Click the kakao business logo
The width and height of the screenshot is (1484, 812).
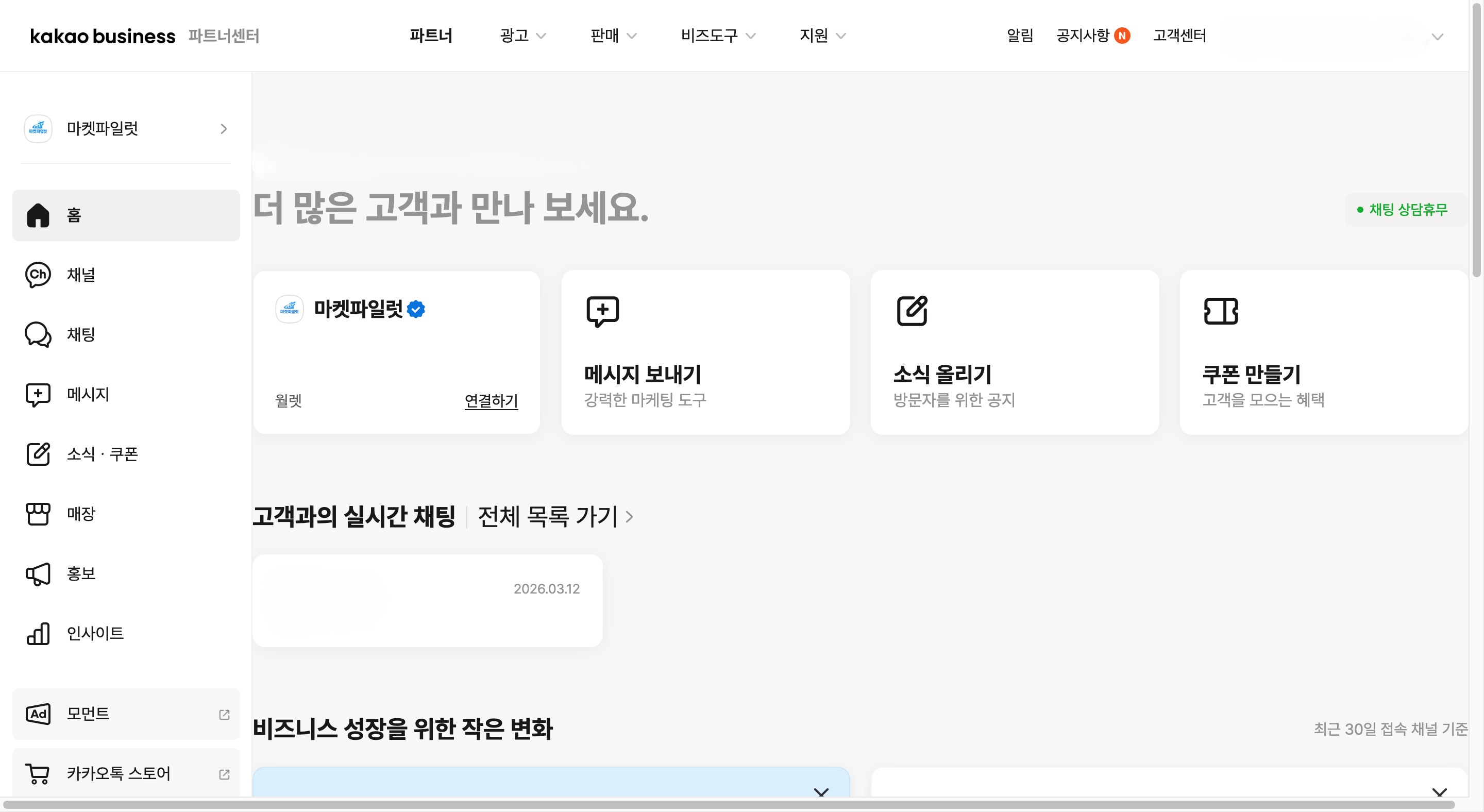coord(103,36)
